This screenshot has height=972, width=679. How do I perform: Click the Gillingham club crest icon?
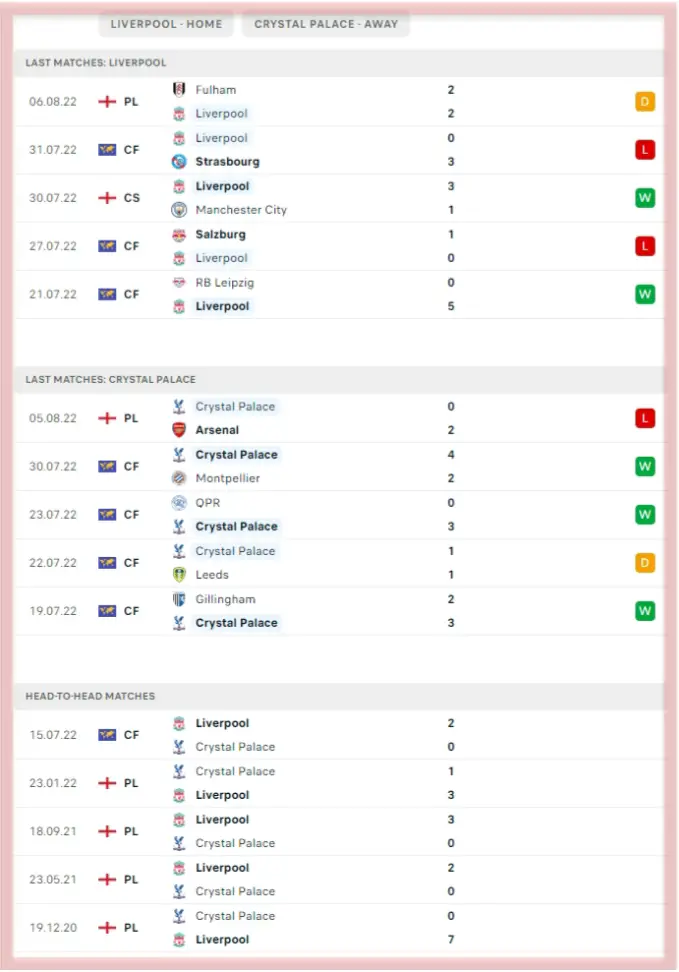point(179,599)
